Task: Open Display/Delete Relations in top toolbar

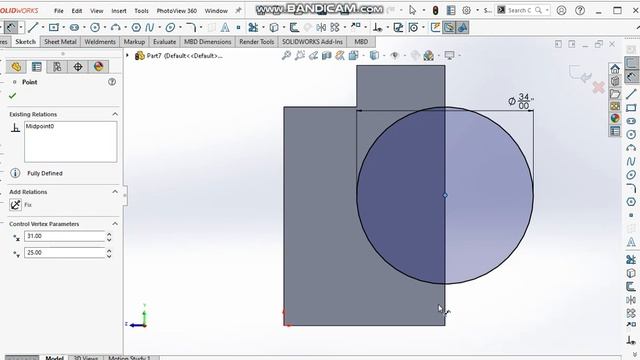Action: [378, 27]
